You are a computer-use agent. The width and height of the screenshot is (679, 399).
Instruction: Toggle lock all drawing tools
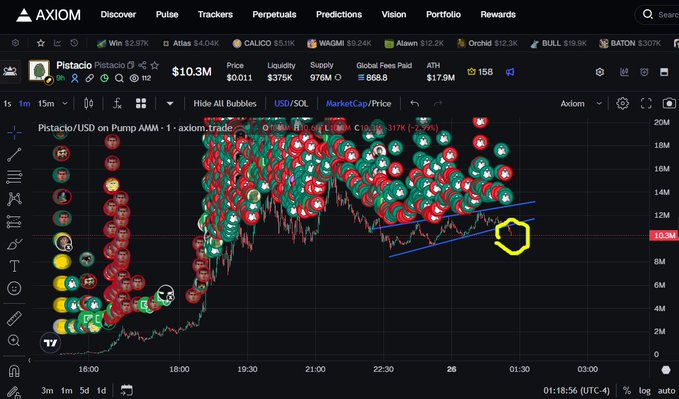pos(14,392)
